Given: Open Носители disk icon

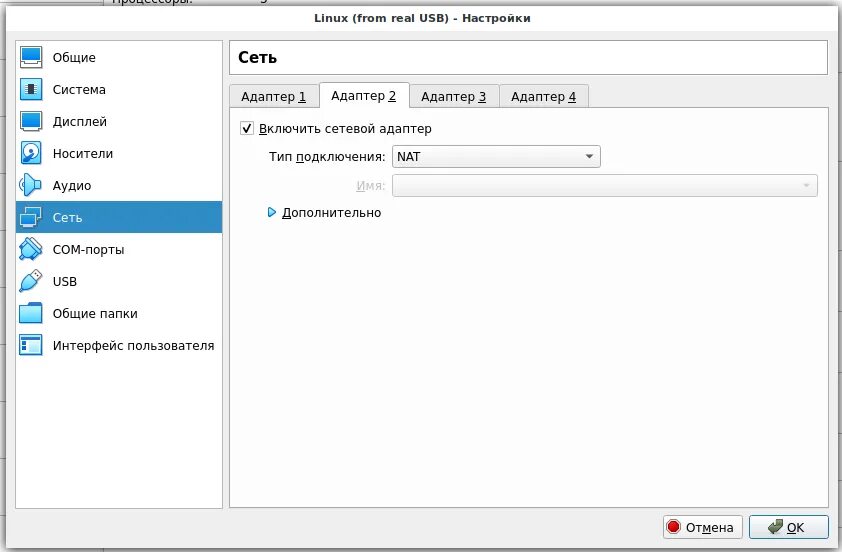Looking at the screenshot, I should click(x=31, y=153).
